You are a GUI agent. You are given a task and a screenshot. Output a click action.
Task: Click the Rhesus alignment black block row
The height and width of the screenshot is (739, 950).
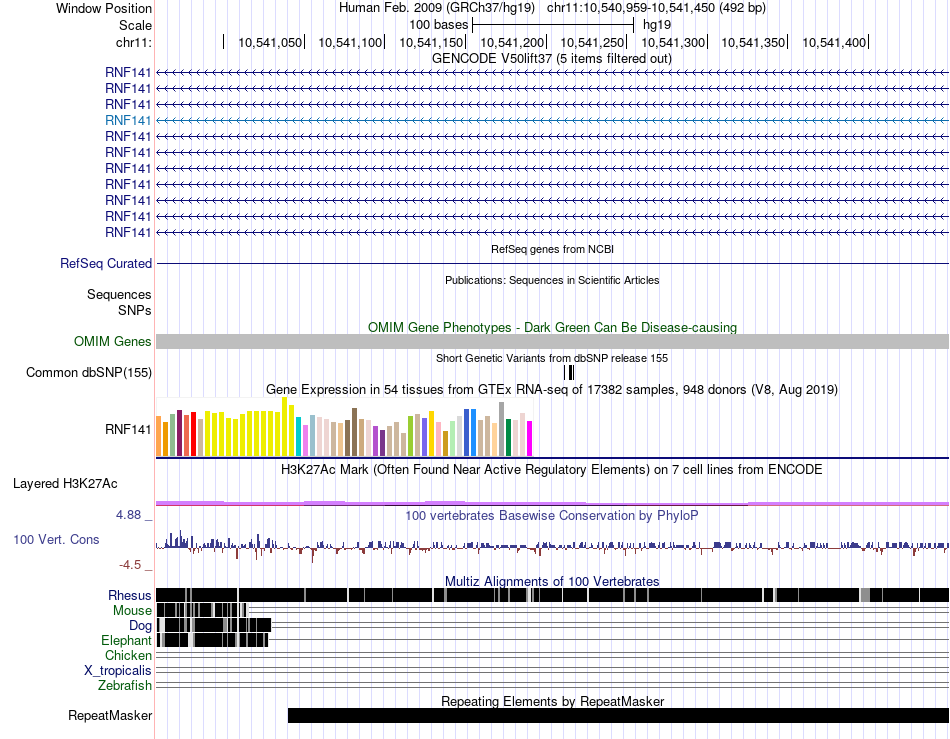(552, 595)
